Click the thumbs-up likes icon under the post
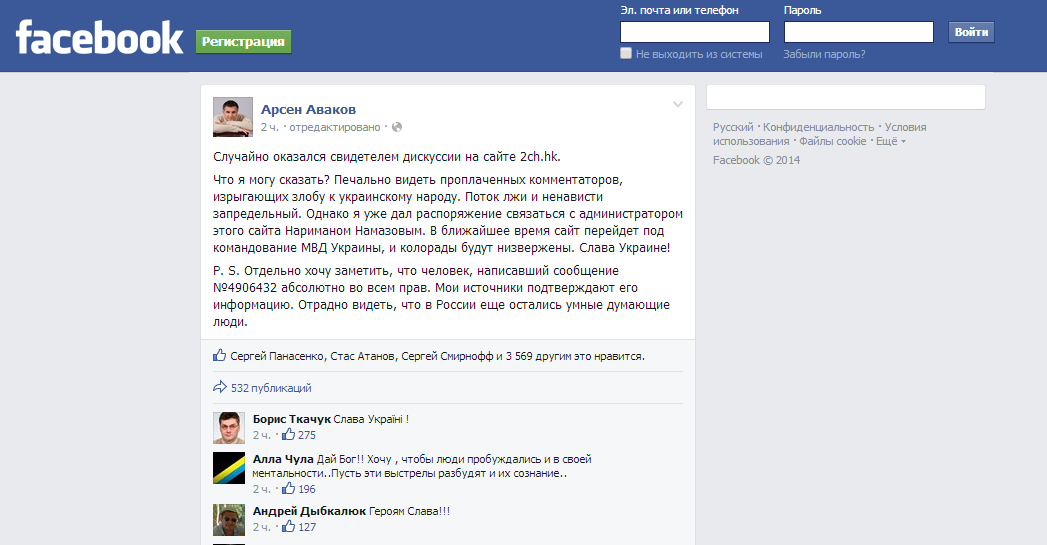 [220, 355]
